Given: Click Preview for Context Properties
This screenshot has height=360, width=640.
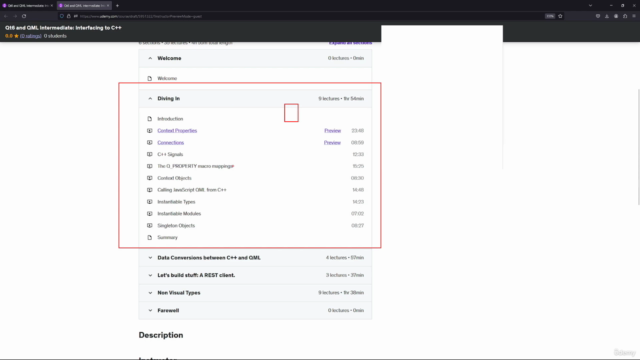Looking at the screenshot, I should point(332,131).
